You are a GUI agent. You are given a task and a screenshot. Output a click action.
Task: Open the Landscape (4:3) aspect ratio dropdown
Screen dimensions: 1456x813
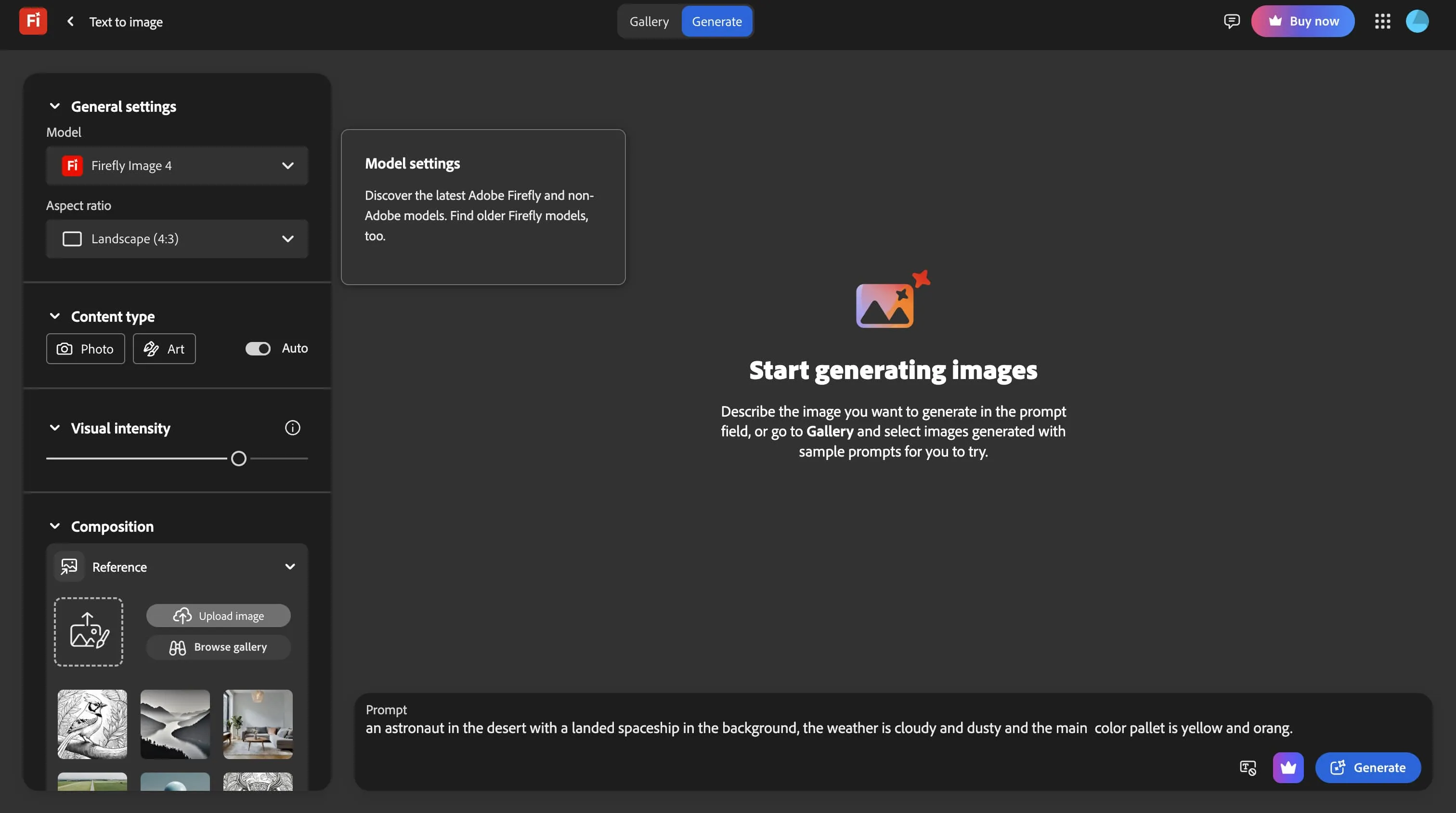point(177,239)
